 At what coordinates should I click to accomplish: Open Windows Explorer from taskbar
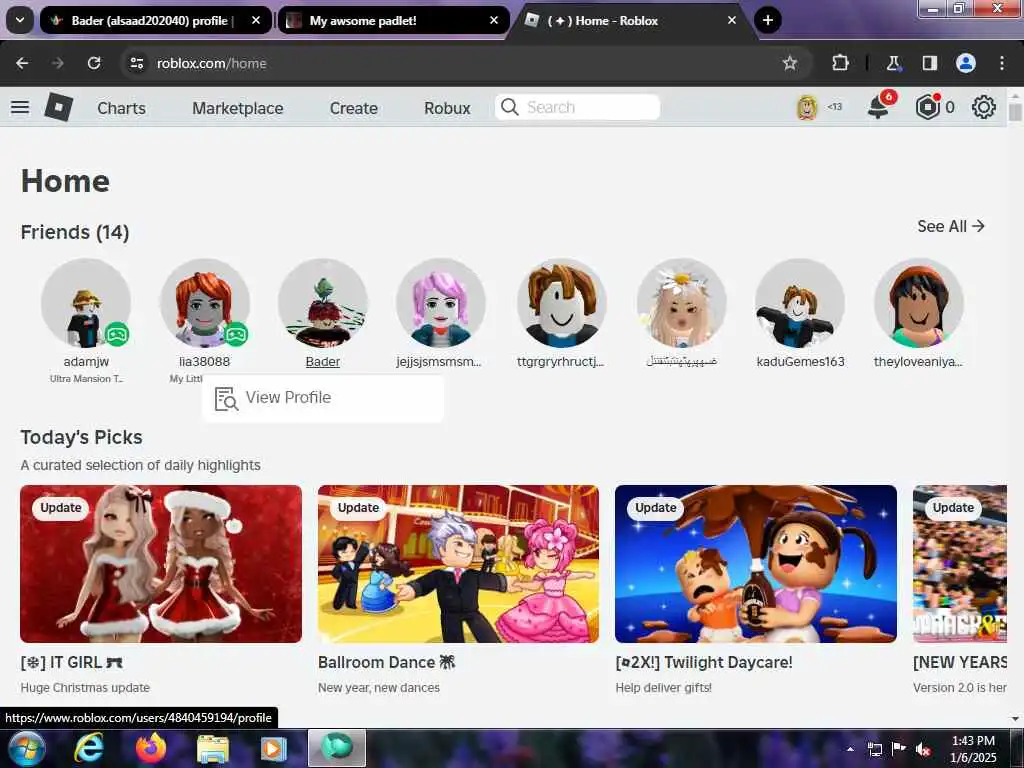(213, 750)
